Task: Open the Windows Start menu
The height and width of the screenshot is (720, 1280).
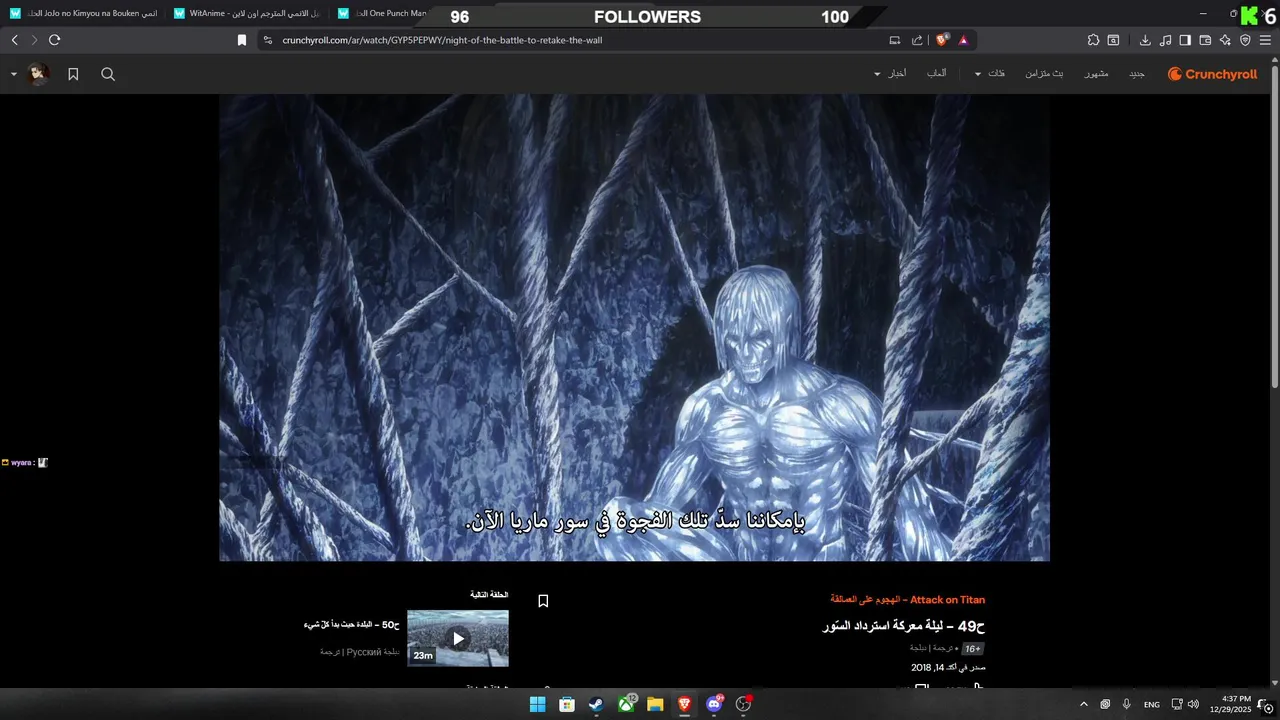Action: [x=537, y=704]
